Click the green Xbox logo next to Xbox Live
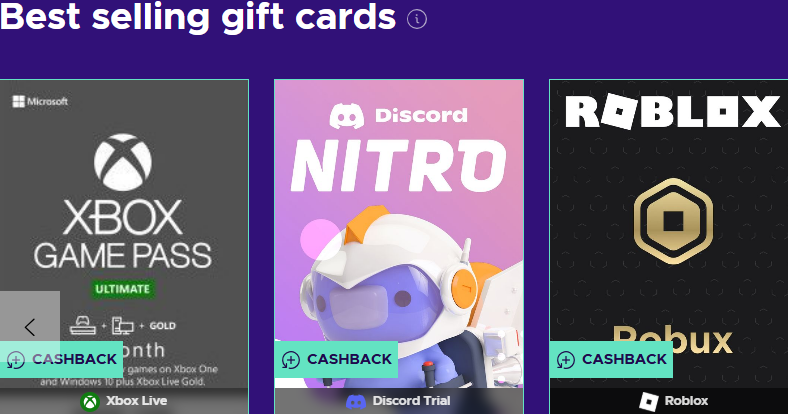788x414 pixels. click(90, 401)
